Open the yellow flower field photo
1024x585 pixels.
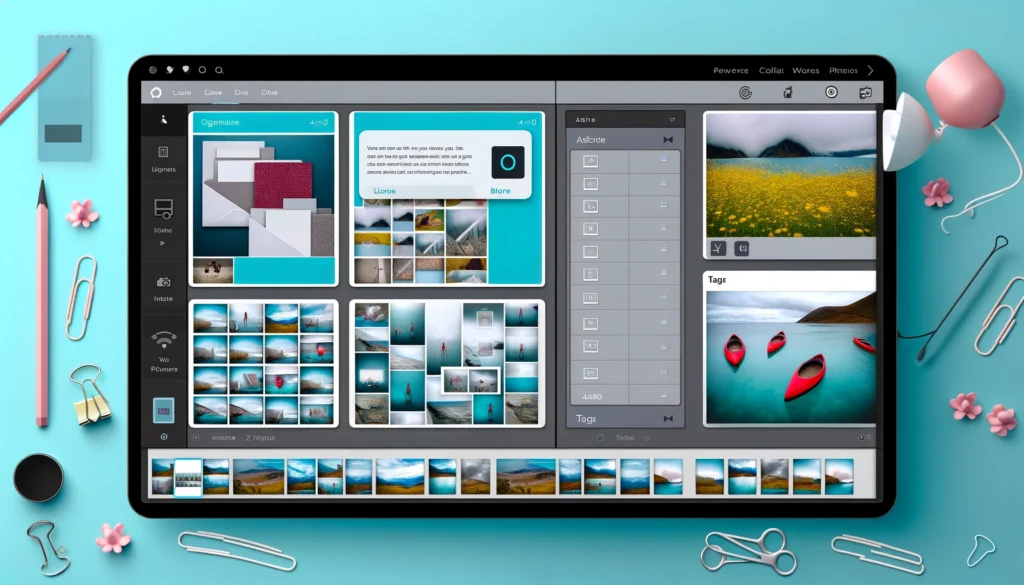pos(790,175)
